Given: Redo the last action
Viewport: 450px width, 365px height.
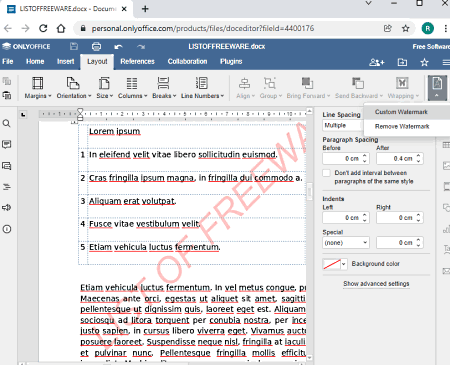Looking at the screenshot, I should point(141,47).
